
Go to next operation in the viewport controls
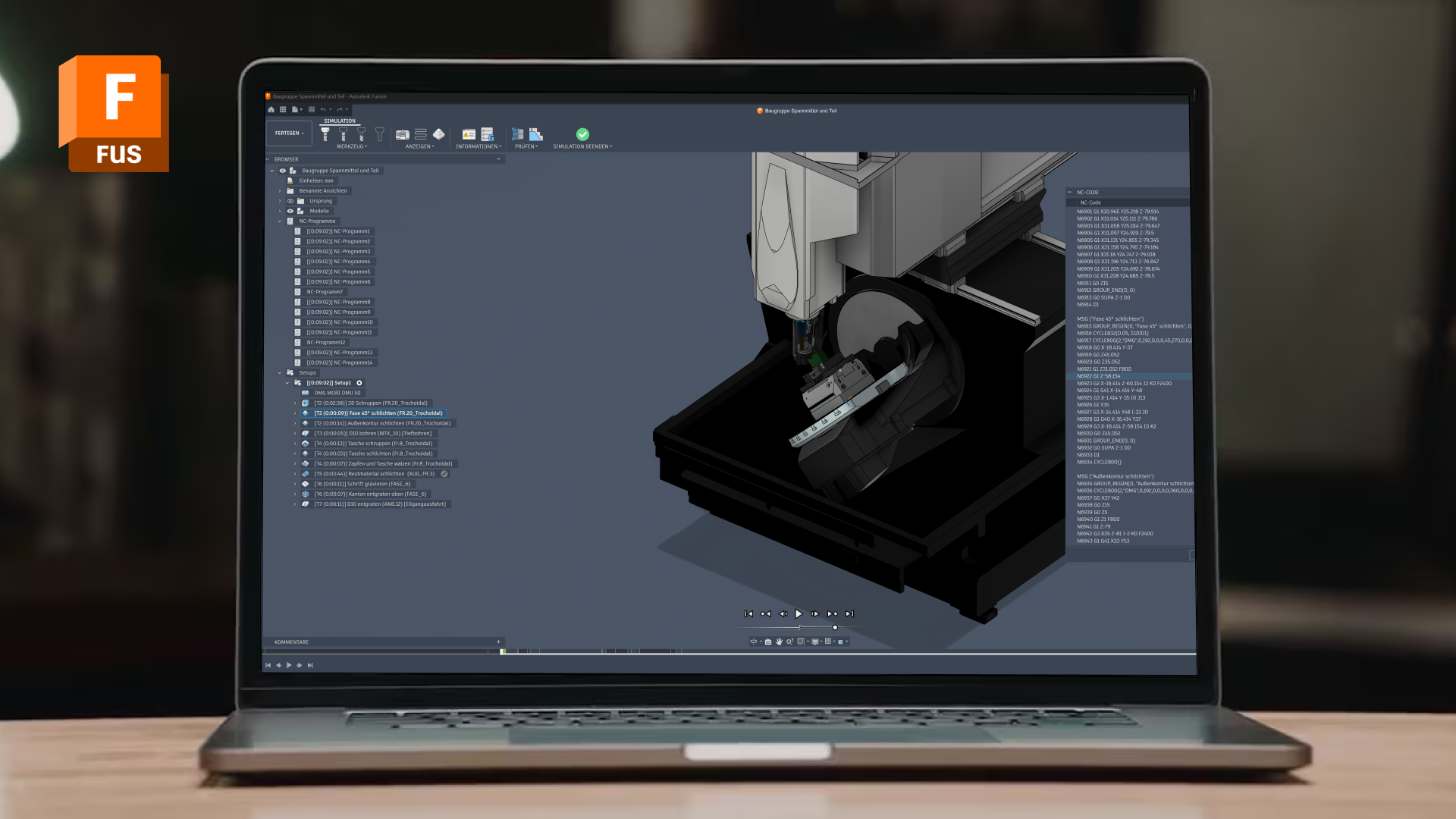[x=832, y=613]
